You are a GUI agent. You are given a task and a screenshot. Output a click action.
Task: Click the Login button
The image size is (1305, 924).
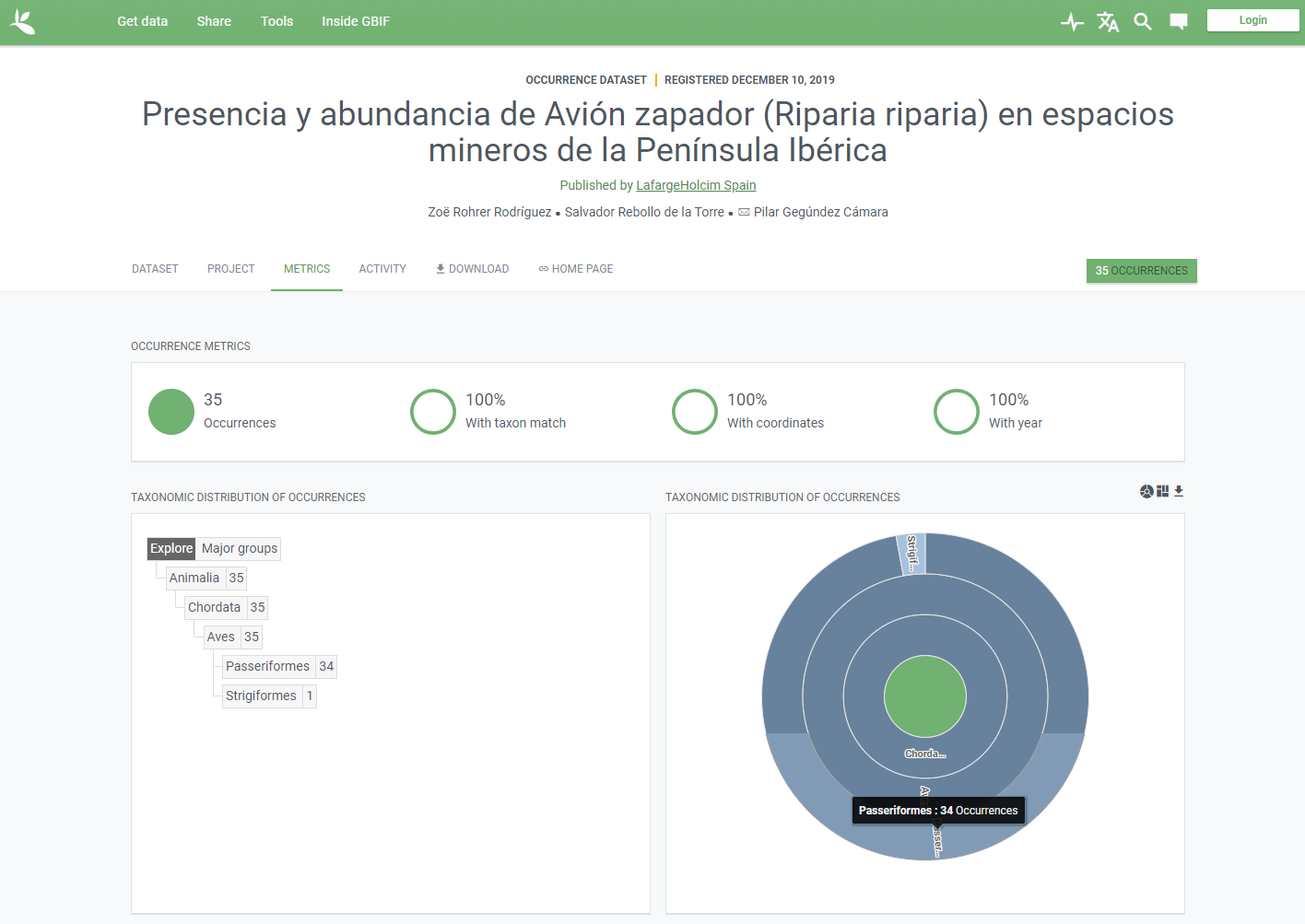tap(1252, 20)
